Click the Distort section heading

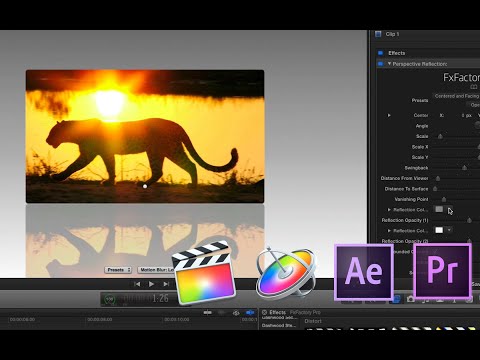[313, 321]
